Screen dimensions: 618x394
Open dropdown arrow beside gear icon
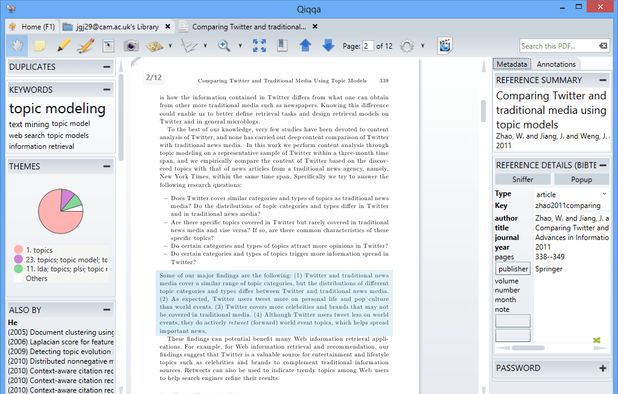[423, 46]
